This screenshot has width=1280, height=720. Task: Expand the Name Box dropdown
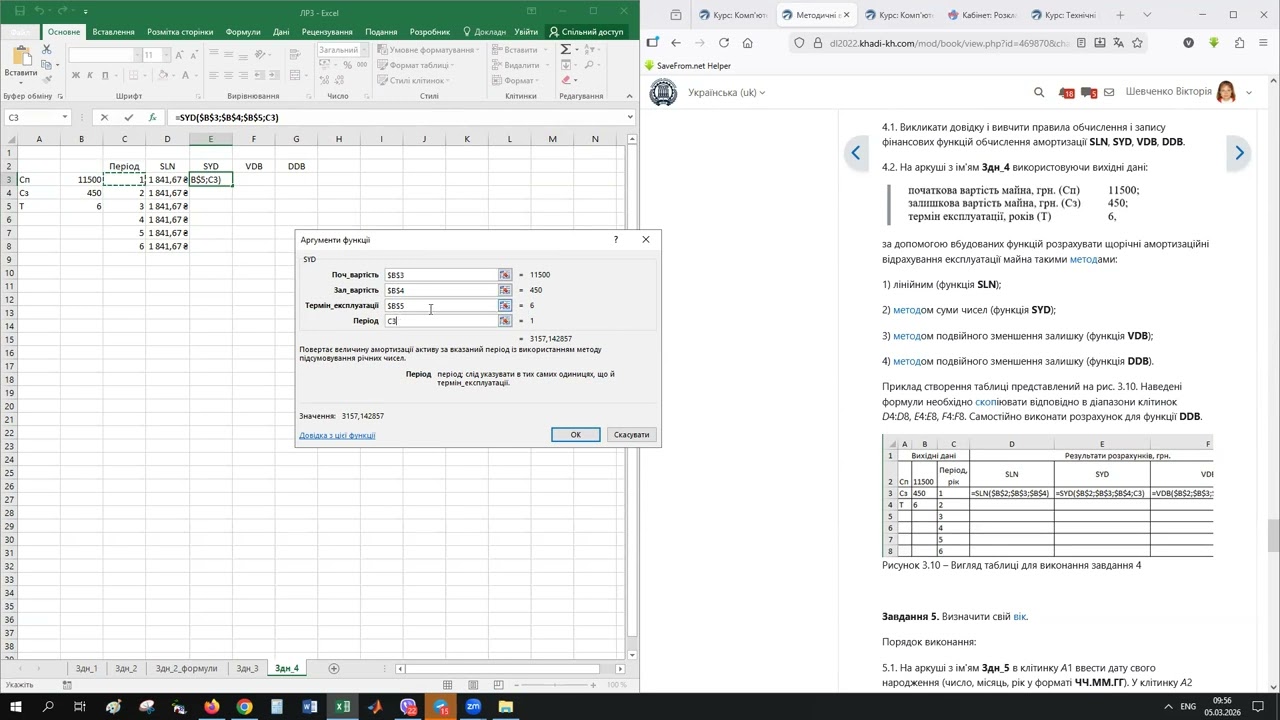(65, 117)
